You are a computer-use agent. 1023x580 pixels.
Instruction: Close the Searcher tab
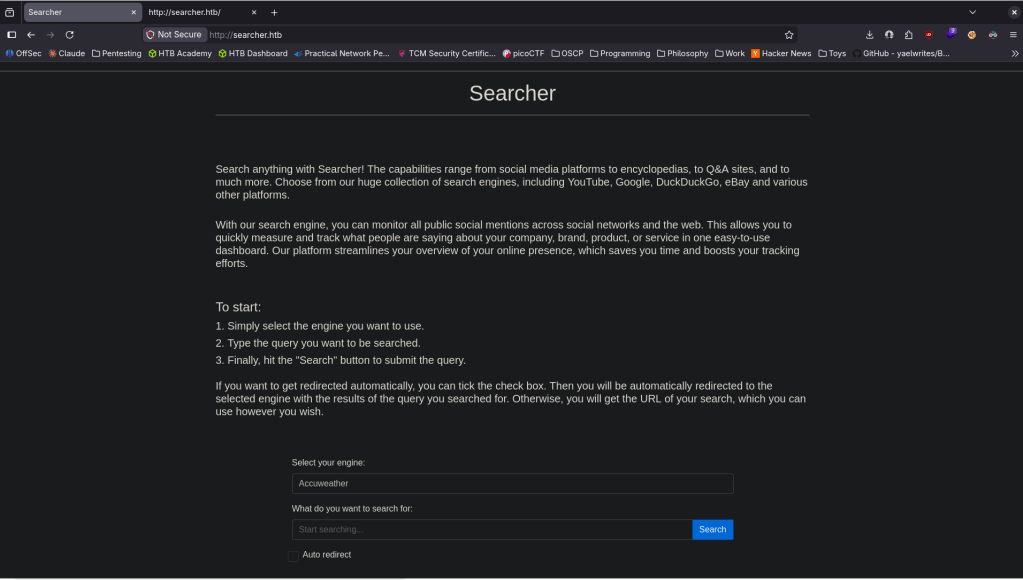tap(133, 12)
